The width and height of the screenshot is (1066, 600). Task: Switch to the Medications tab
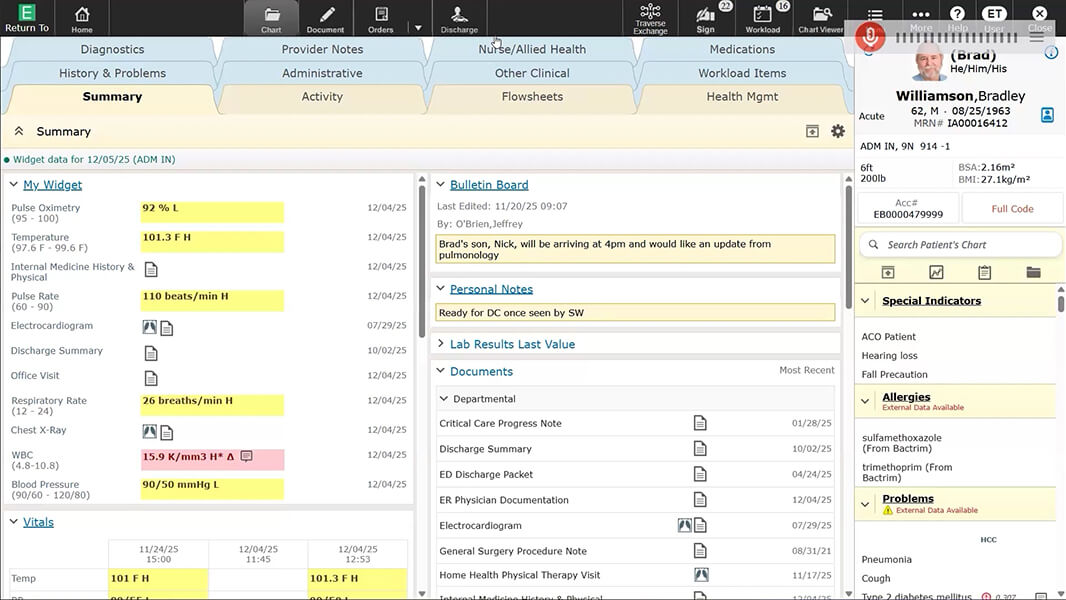[x=742, y=48]
